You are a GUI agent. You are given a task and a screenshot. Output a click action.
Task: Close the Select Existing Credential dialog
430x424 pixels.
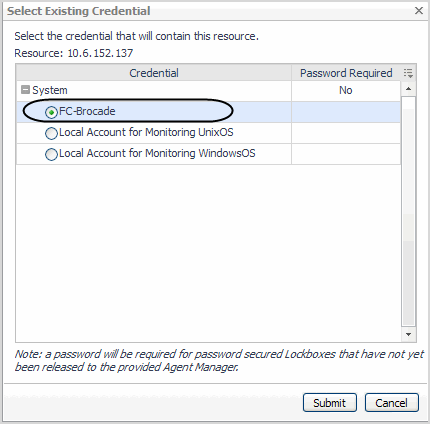419,11
